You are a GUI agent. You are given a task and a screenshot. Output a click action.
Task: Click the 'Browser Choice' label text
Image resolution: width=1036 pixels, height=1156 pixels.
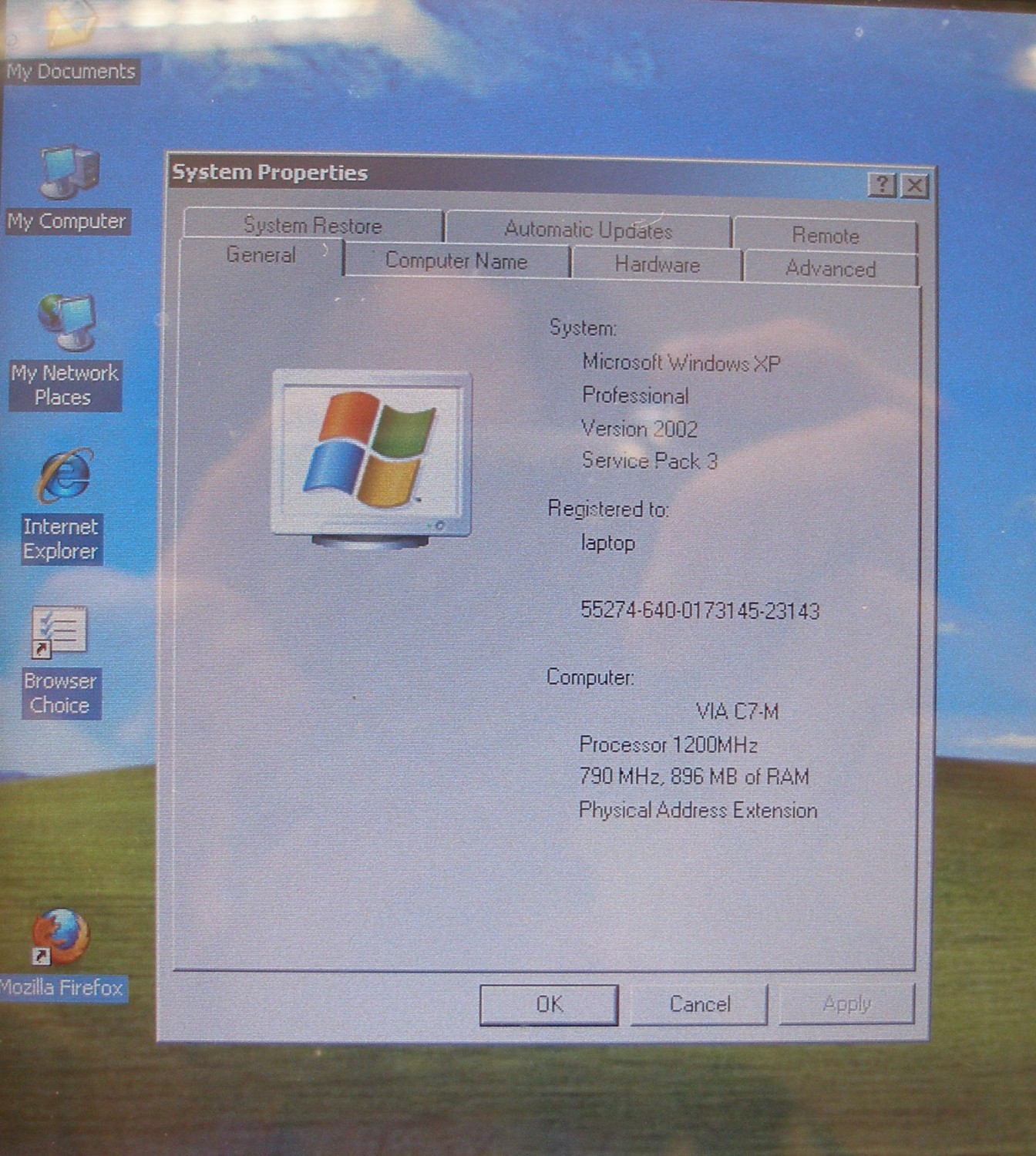click(60, 694)
